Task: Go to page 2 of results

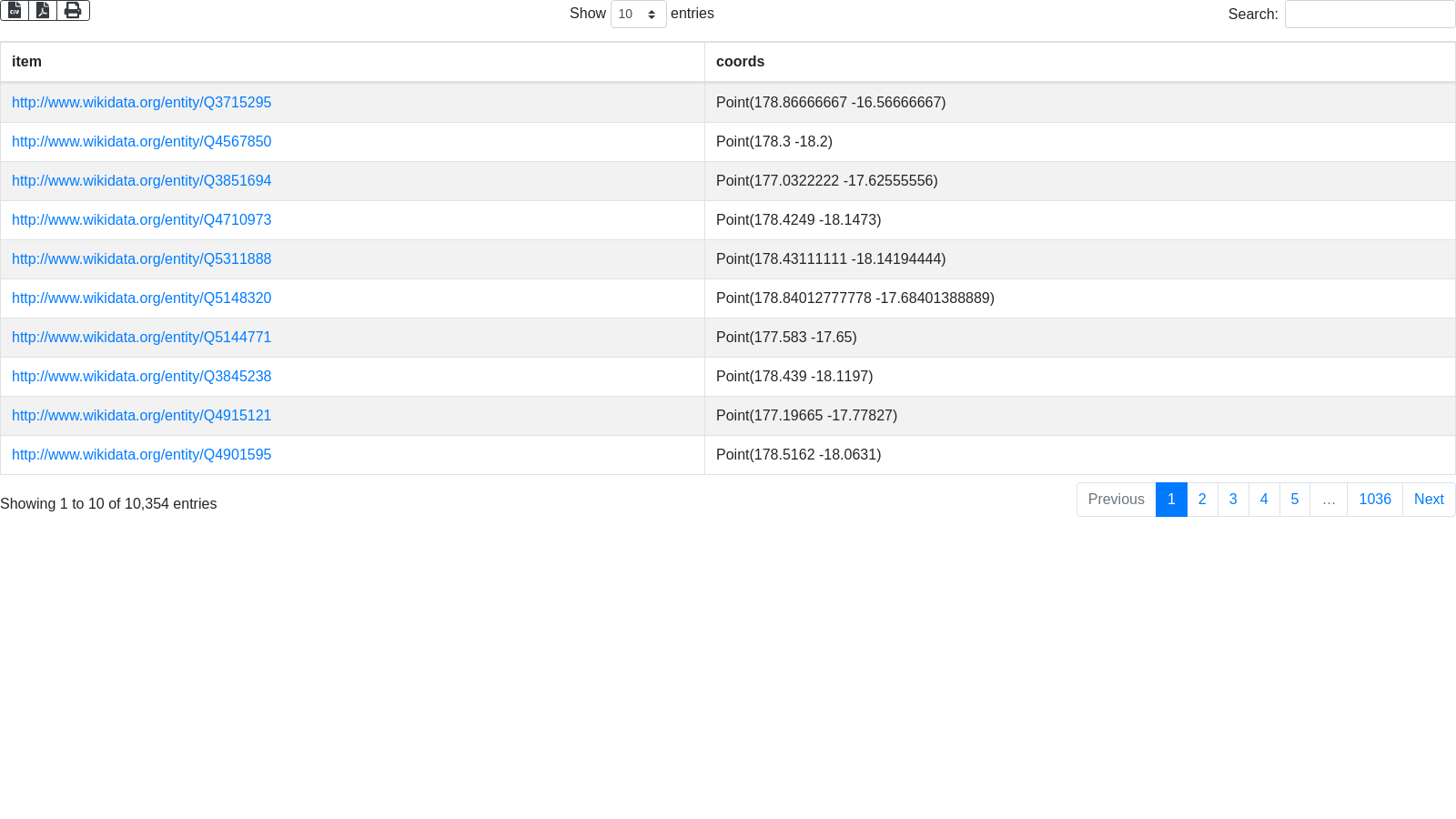Action: [x=1202, y=500]
